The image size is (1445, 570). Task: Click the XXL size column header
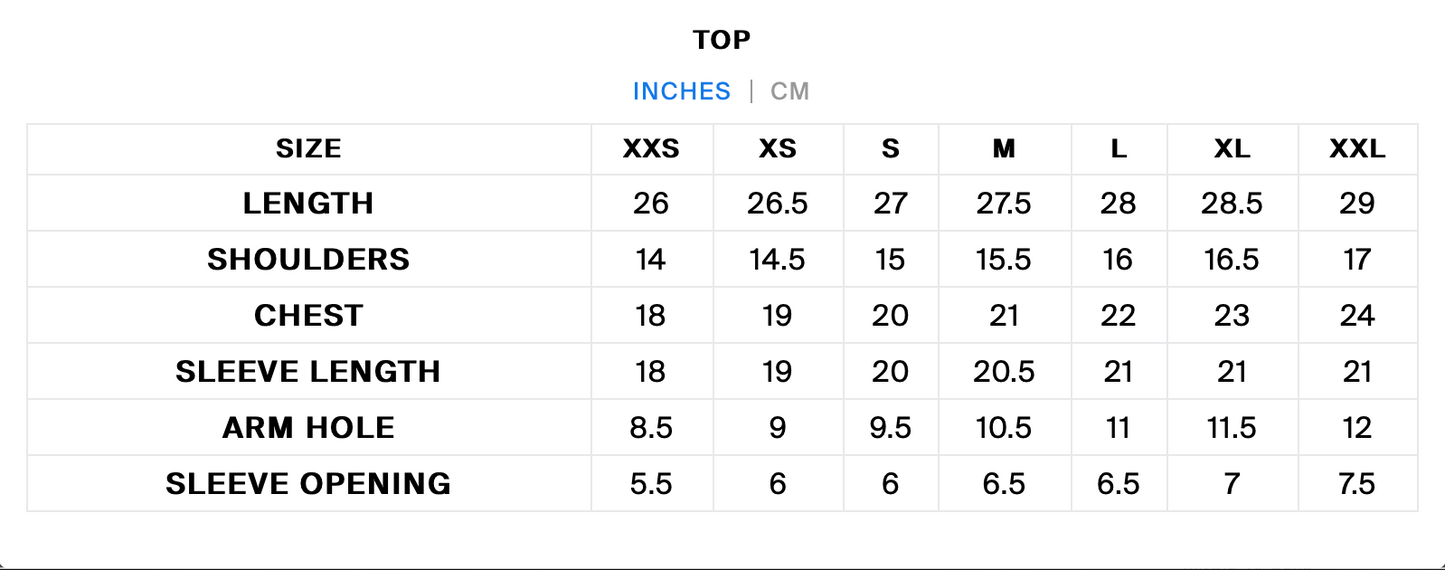[1357, 149]
